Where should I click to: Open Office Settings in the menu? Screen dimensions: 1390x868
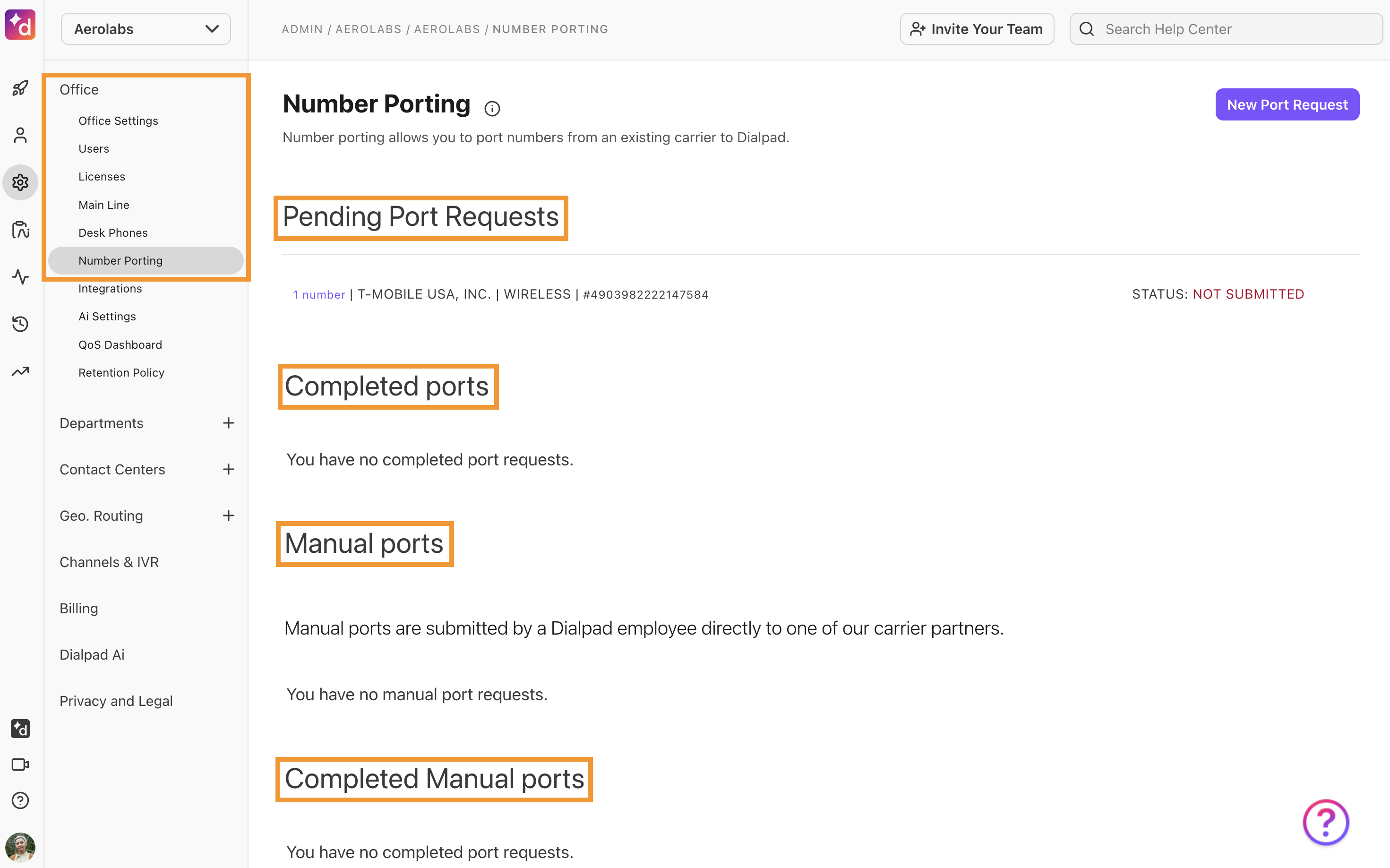[x=118, y=120]
